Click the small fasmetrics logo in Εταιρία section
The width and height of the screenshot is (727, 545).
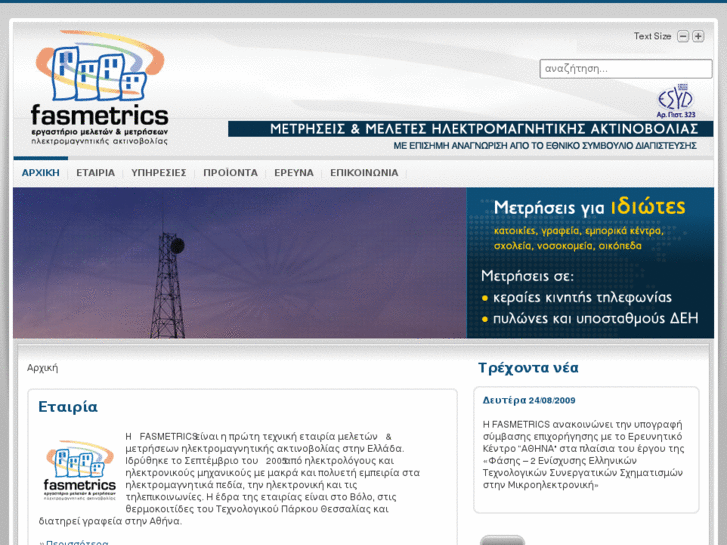coord(79,470)
